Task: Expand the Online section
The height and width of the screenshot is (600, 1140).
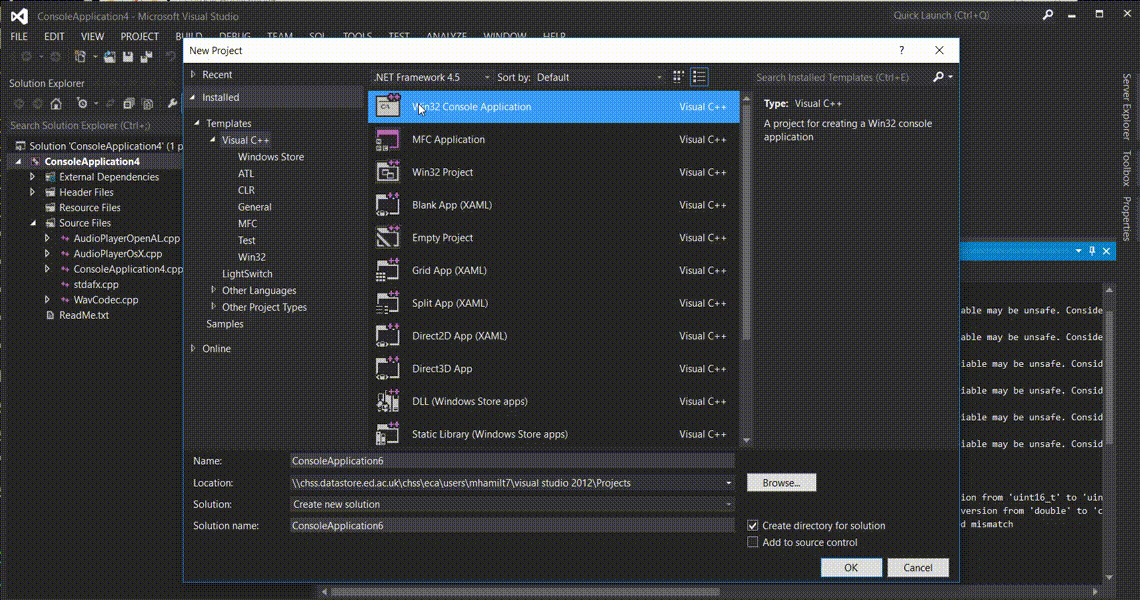Action: (193, 348)
